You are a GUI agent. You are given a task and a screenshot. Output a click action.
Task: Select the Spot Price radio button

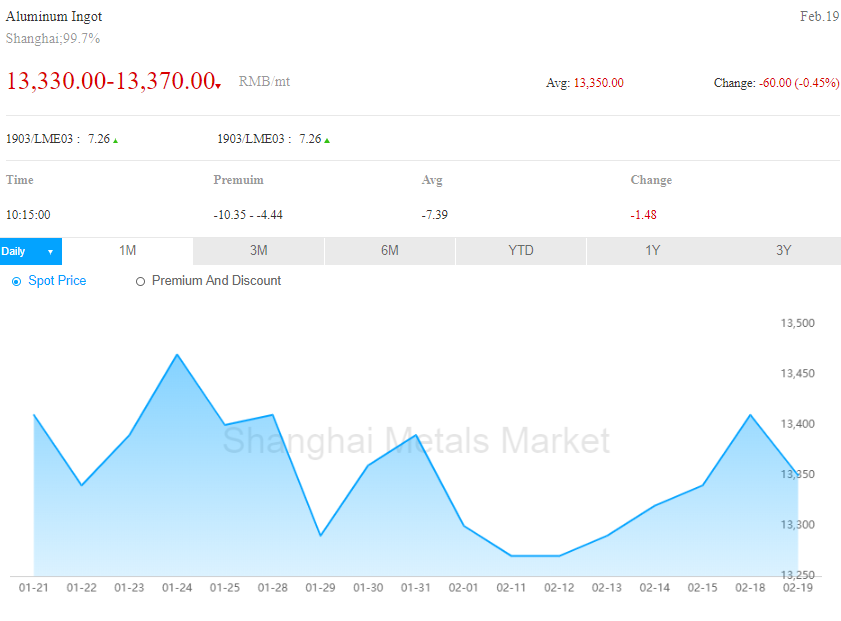pyautogui.click(x=16, y=282)
